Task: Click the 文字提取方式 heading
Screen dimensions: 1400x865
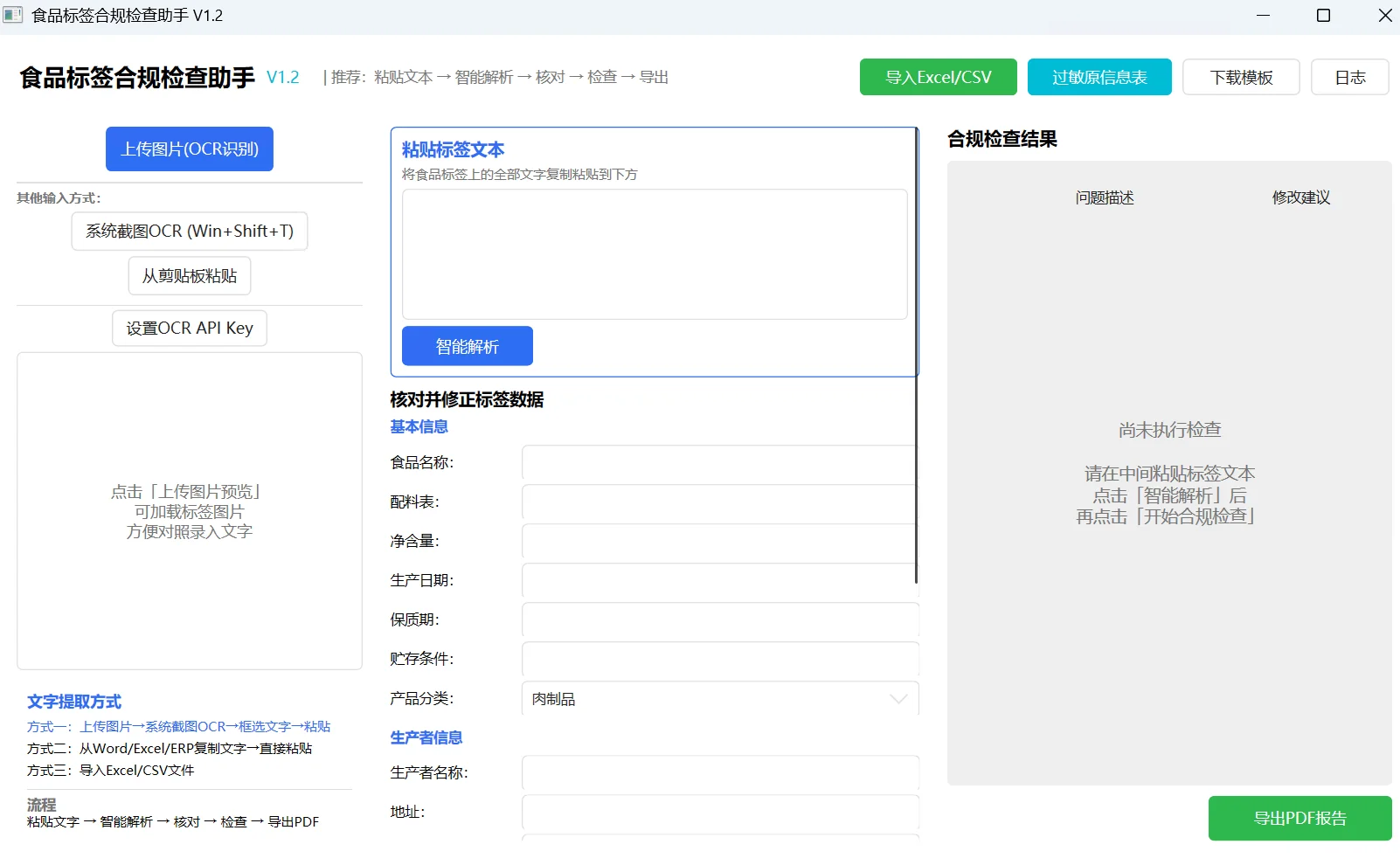Action: pyautogui.click(x=74, y=702)
